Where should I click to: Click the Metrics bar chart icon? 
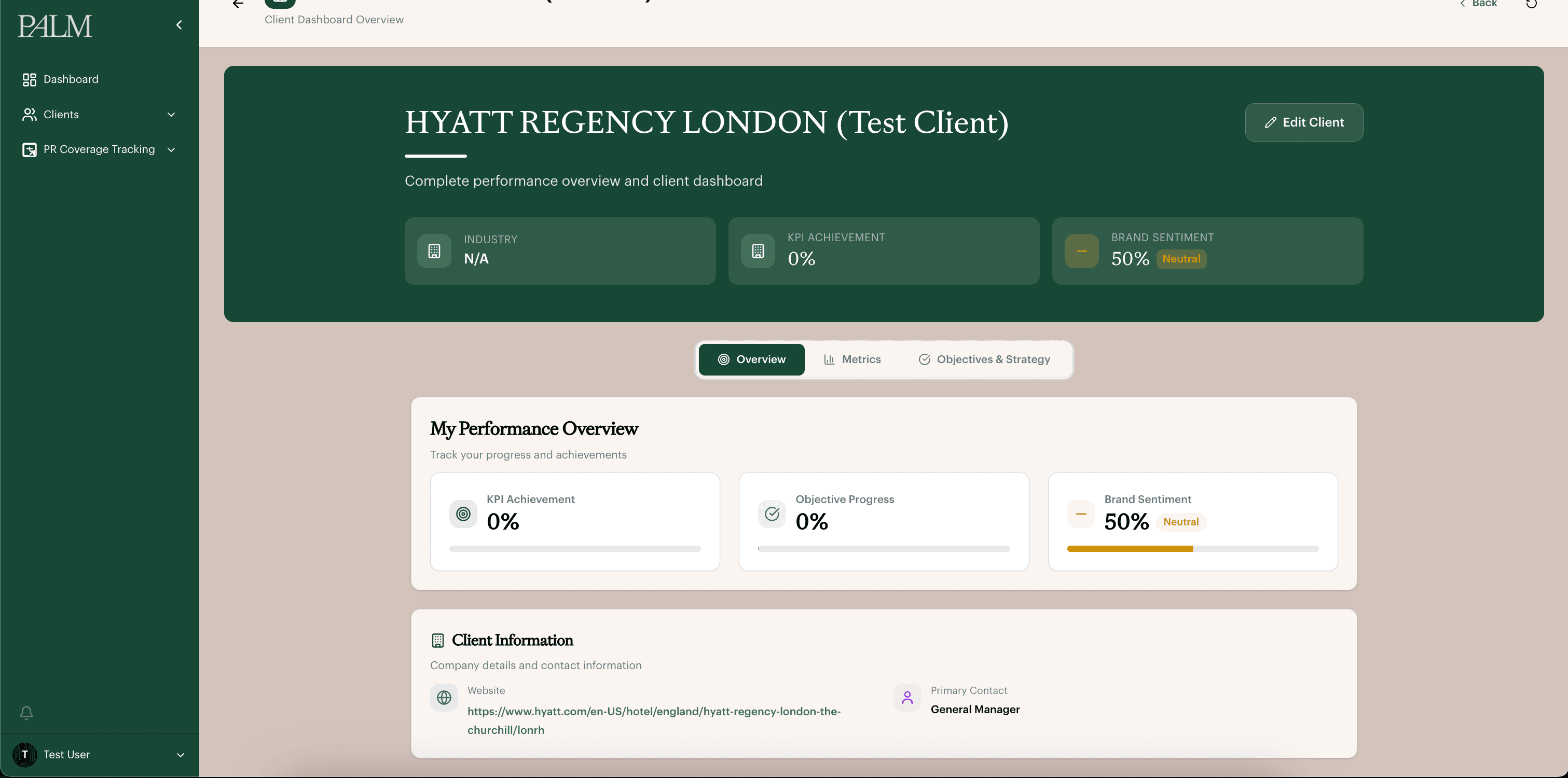[829, 359]
